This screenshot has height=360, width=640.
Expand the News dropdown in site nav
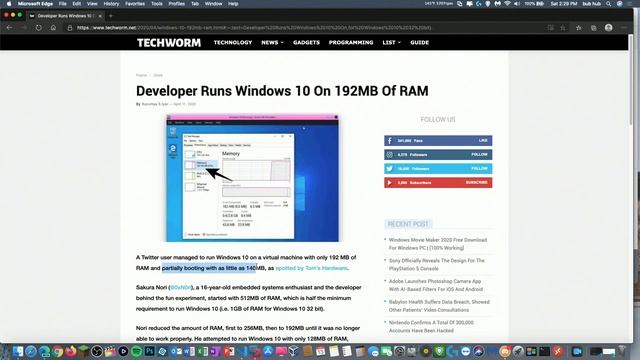click(272, 42)
